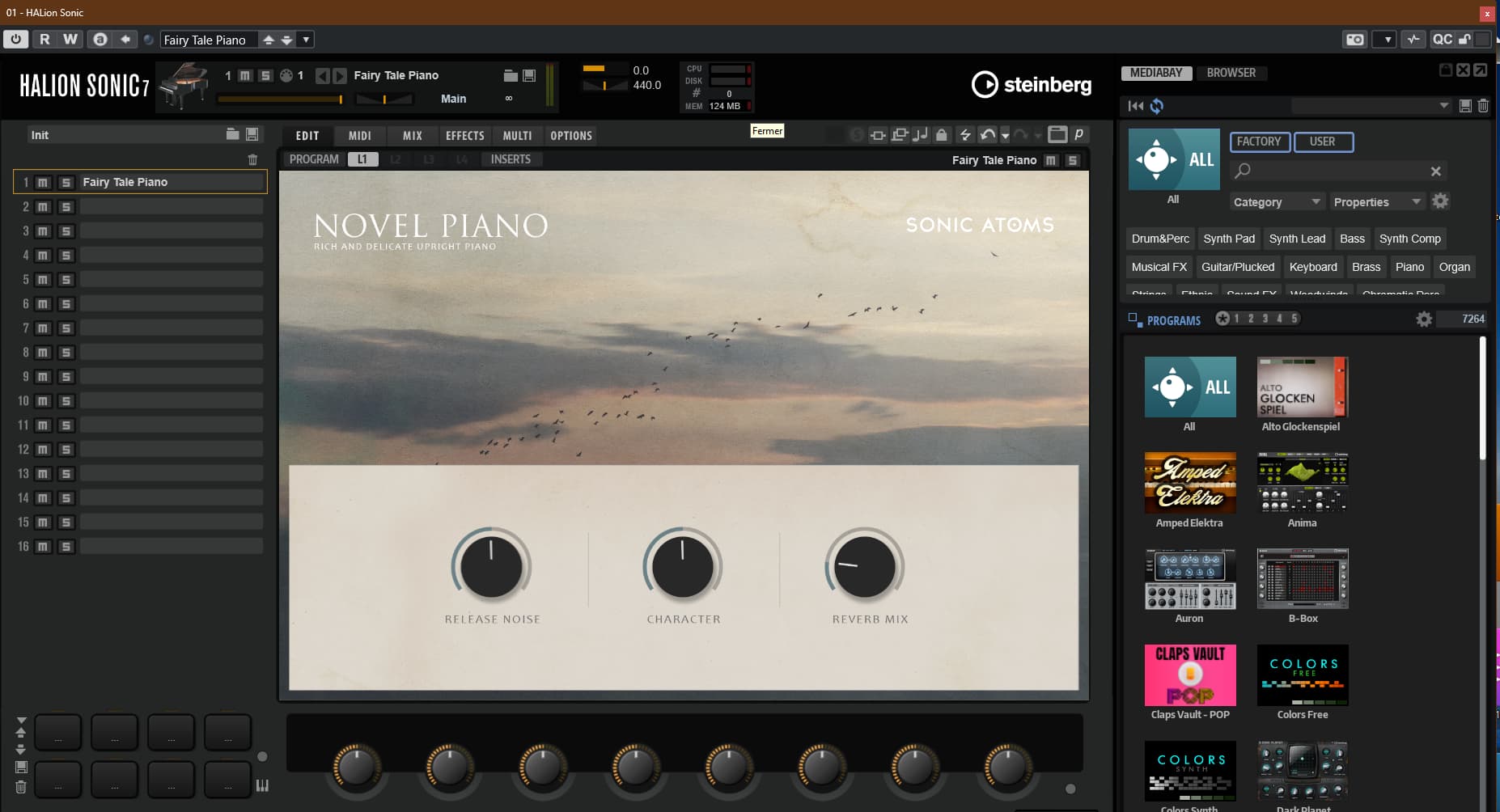Switch to the MIX tab
1500x812 pixels.
pyautogui.click(x=413, y=136)
